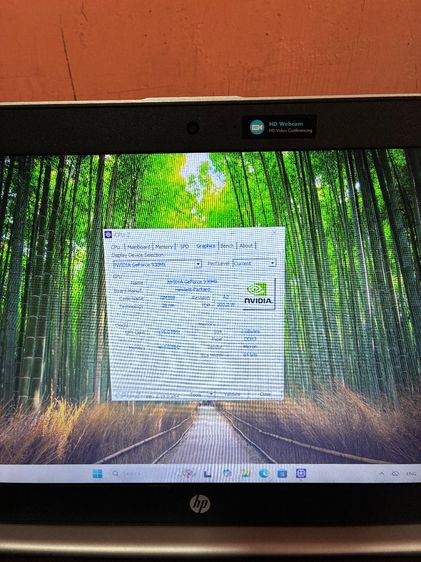Click the ENG language indicator

coord(411,474)
